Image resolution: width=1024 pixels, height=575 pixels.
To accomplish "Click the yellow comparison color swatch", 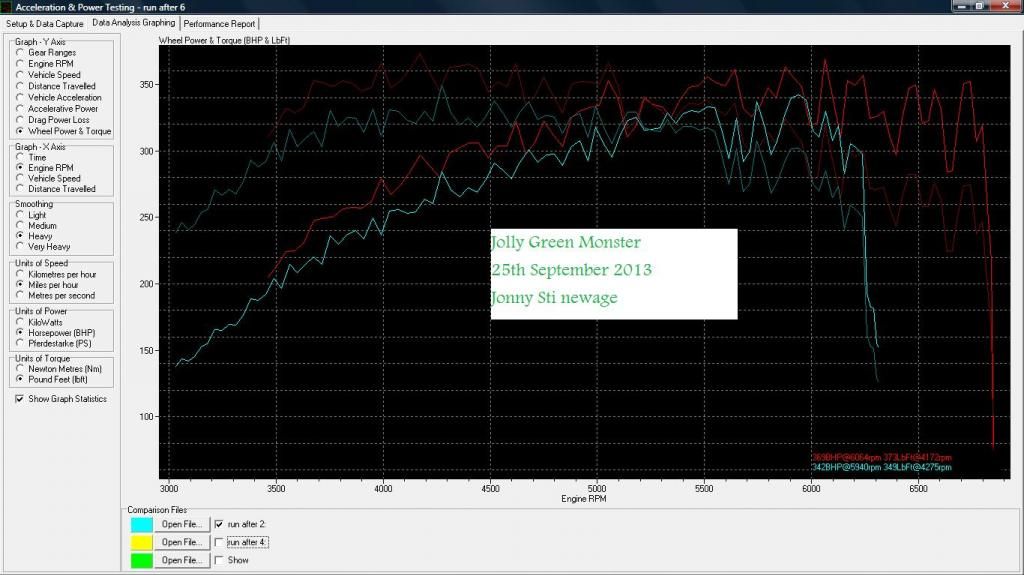I will tap(141, 542).
